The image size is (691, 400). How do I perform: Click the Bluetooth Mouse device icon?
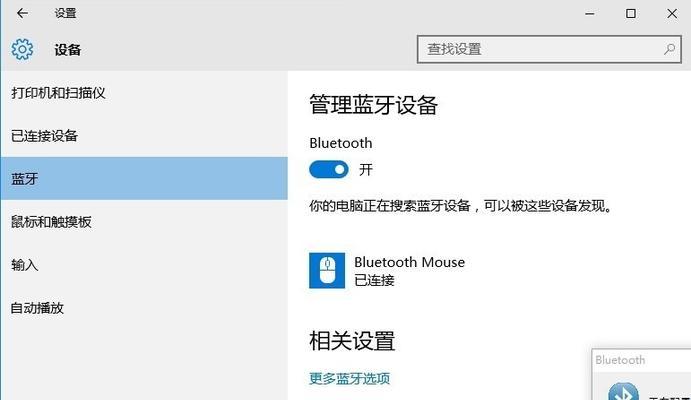click(327, 270)
